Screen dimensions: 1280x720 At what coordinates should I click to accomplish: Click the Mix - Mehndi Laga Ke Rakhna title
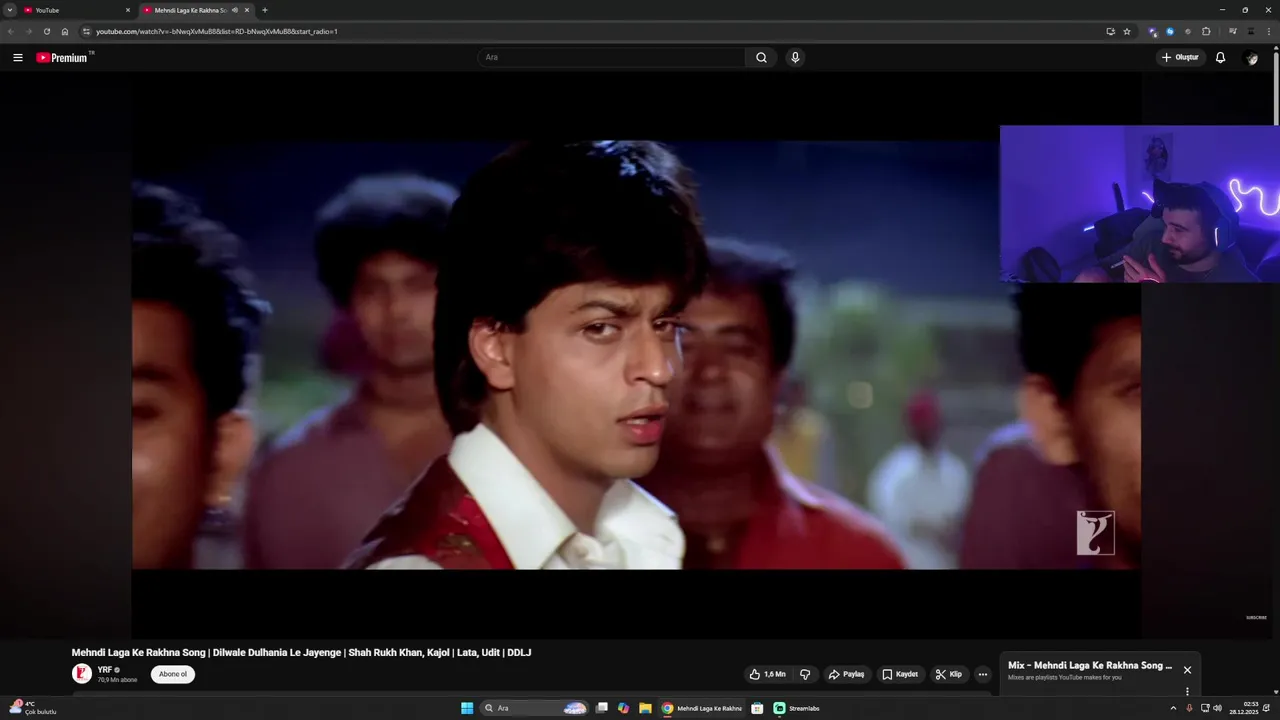click(x=1090, y=665)
